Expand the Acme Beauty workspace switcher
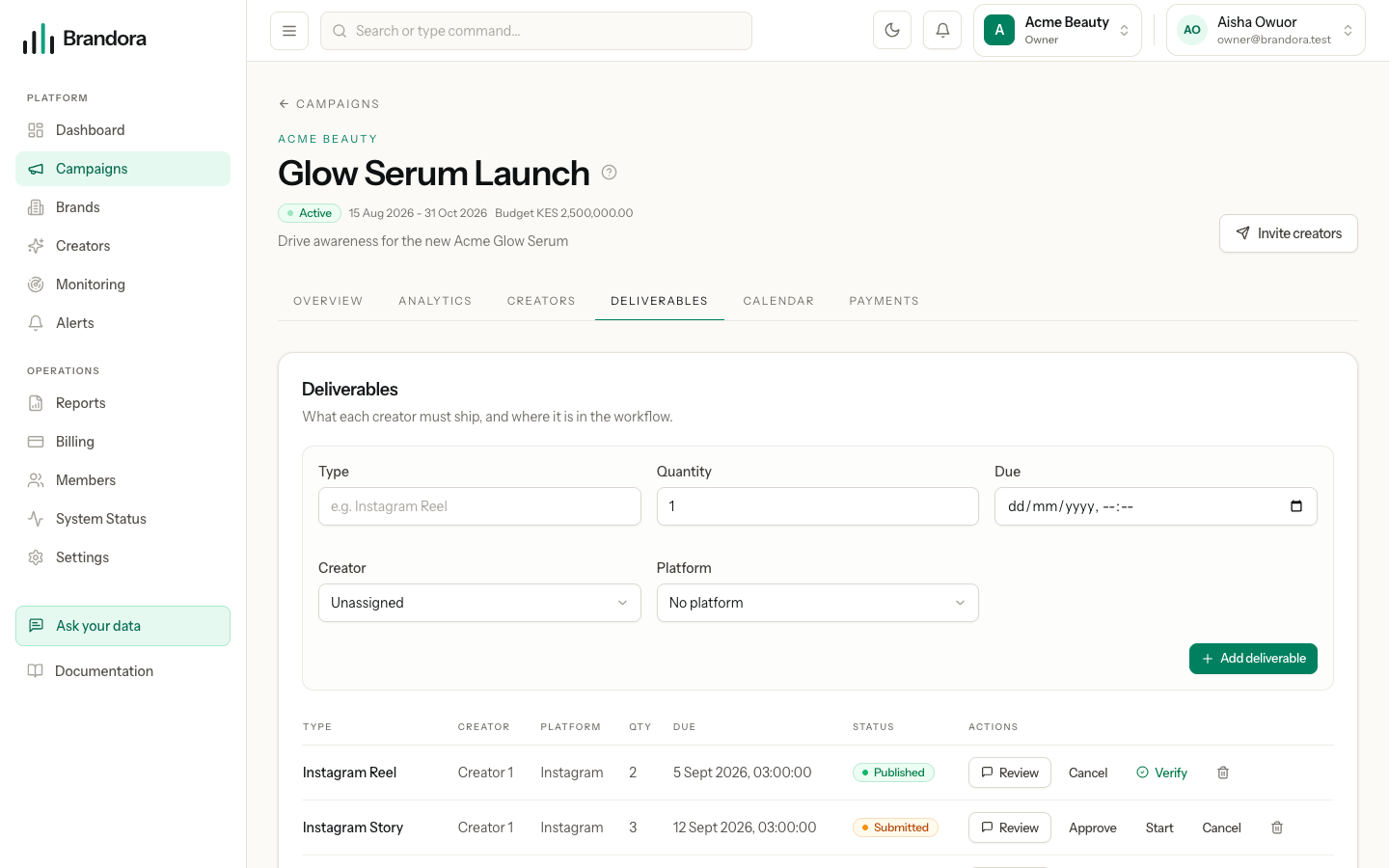This screenshot has height=868, width=1389. (x=1057, y=31)
